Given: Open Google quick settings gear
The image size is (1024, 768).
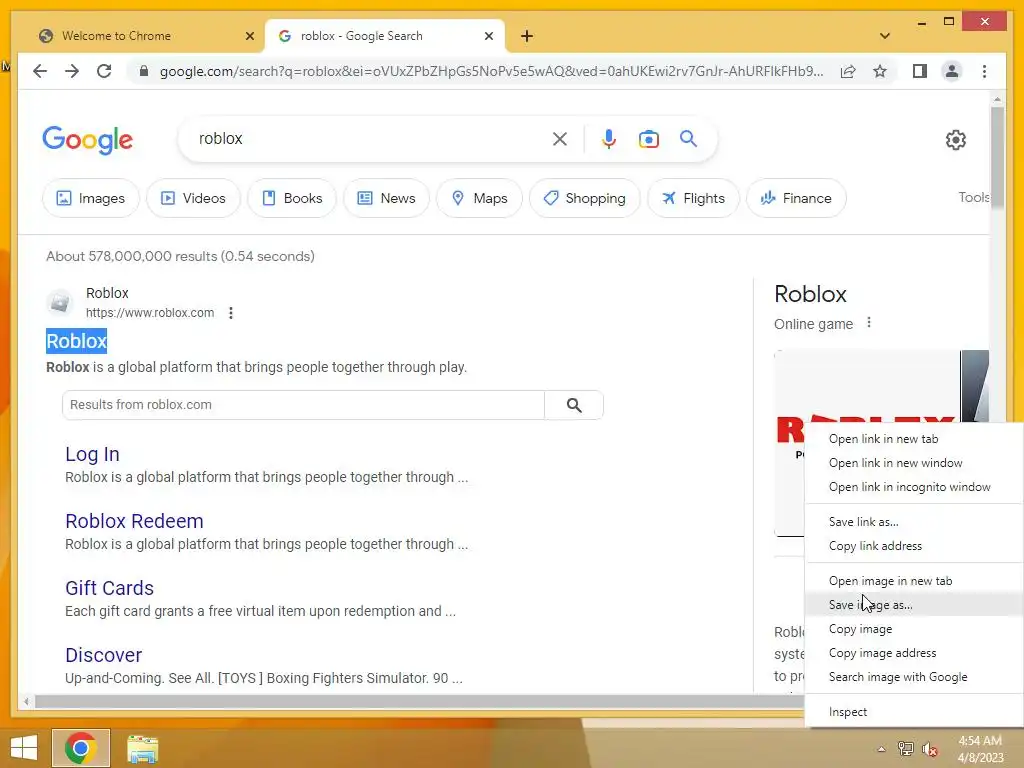Looking at the screenshot, I should tap(955, 139).
